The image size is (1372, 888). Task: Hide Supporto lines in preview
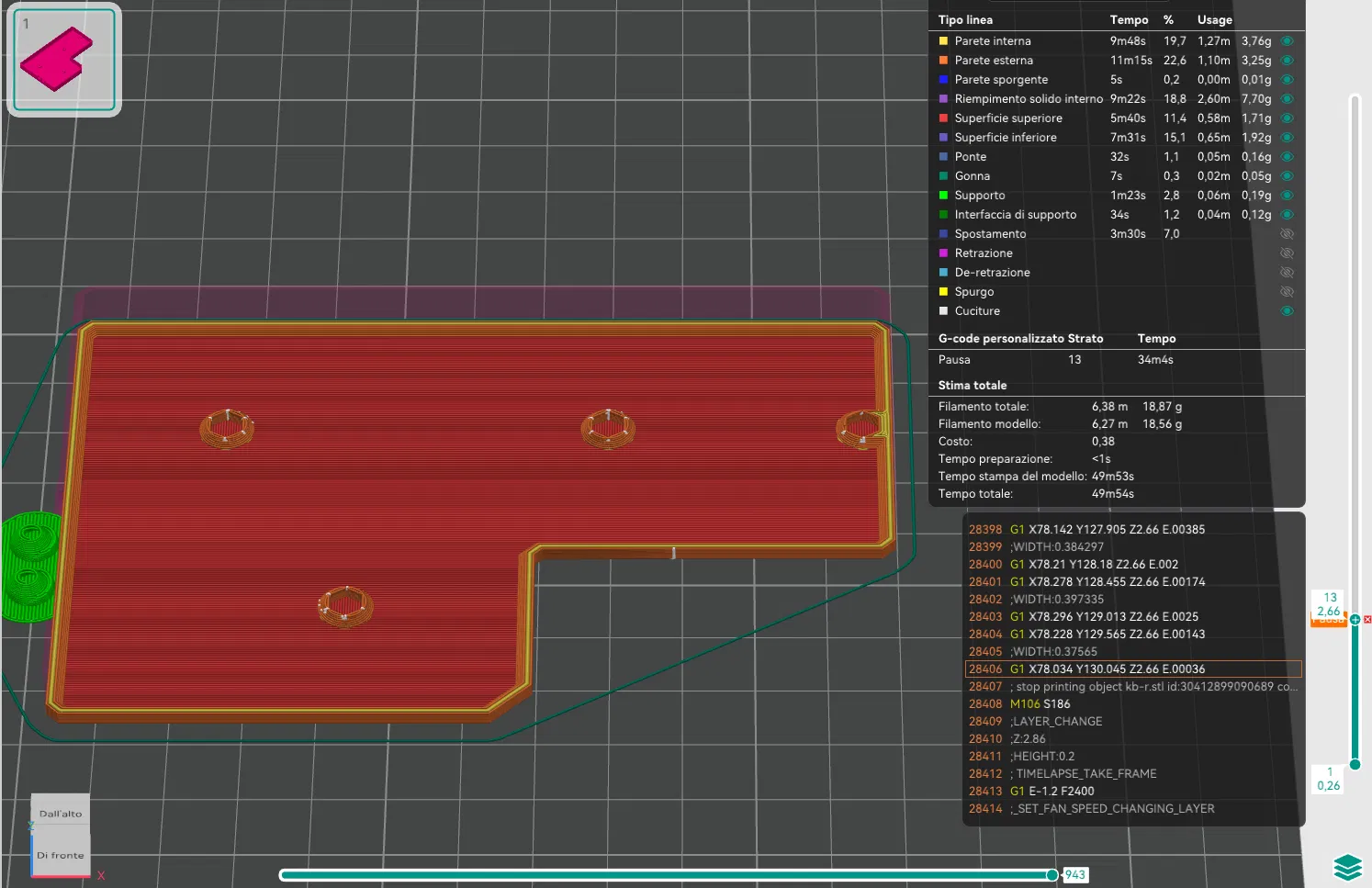tap(1287, 196)
